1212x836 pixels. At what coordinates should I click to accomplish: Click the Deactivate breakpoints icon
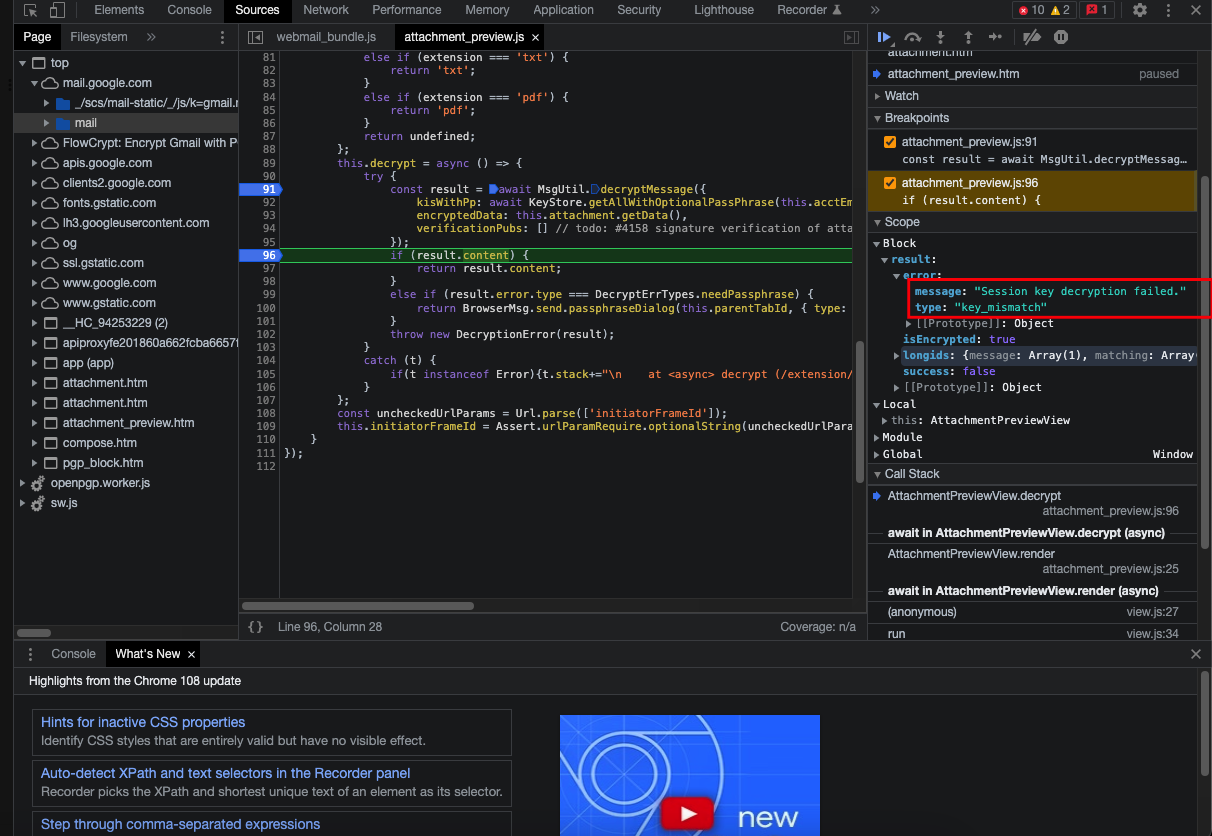point(1032,37)
